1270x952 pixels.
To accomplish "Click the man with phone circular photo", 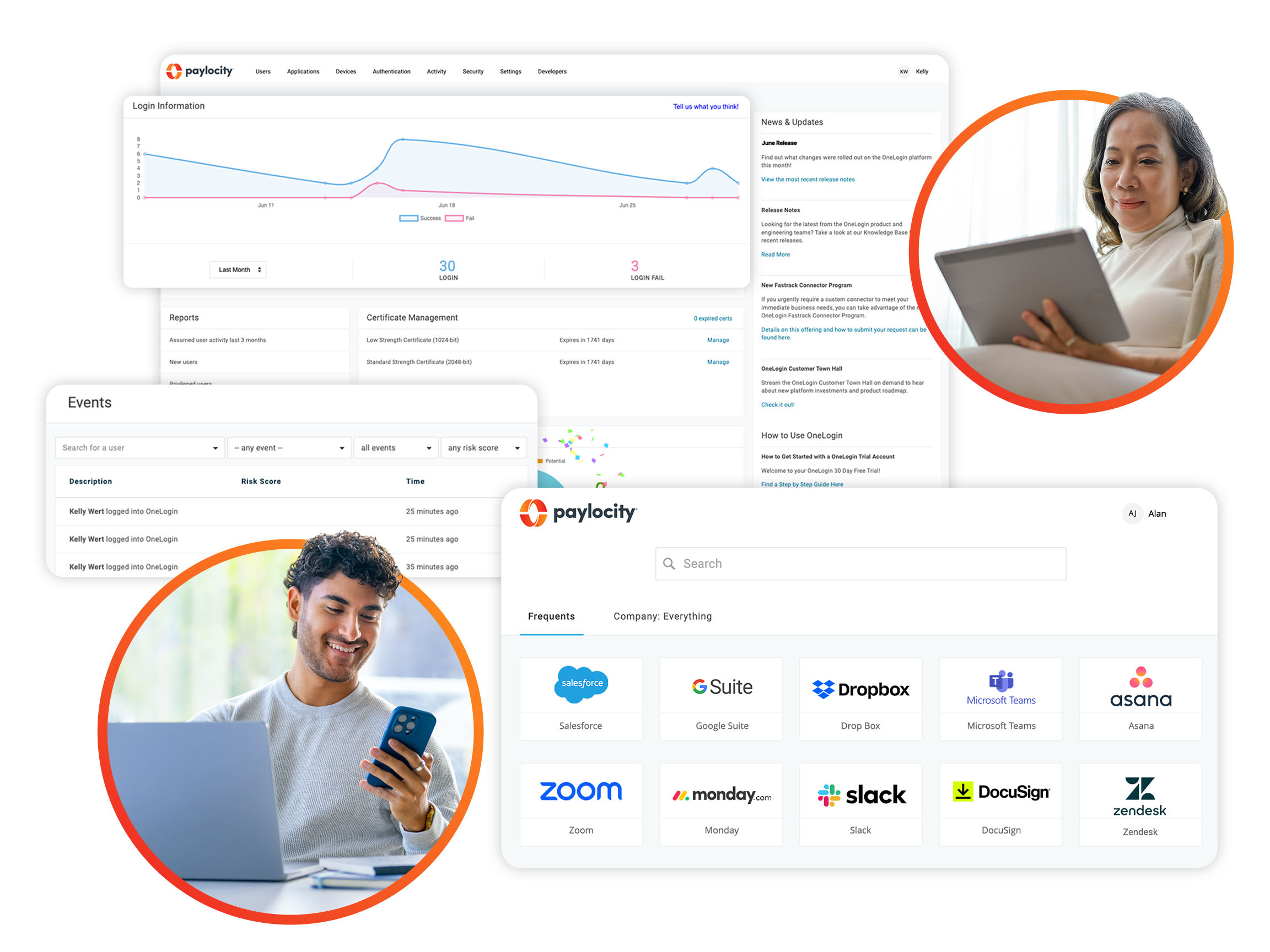I will pos(290,732).
